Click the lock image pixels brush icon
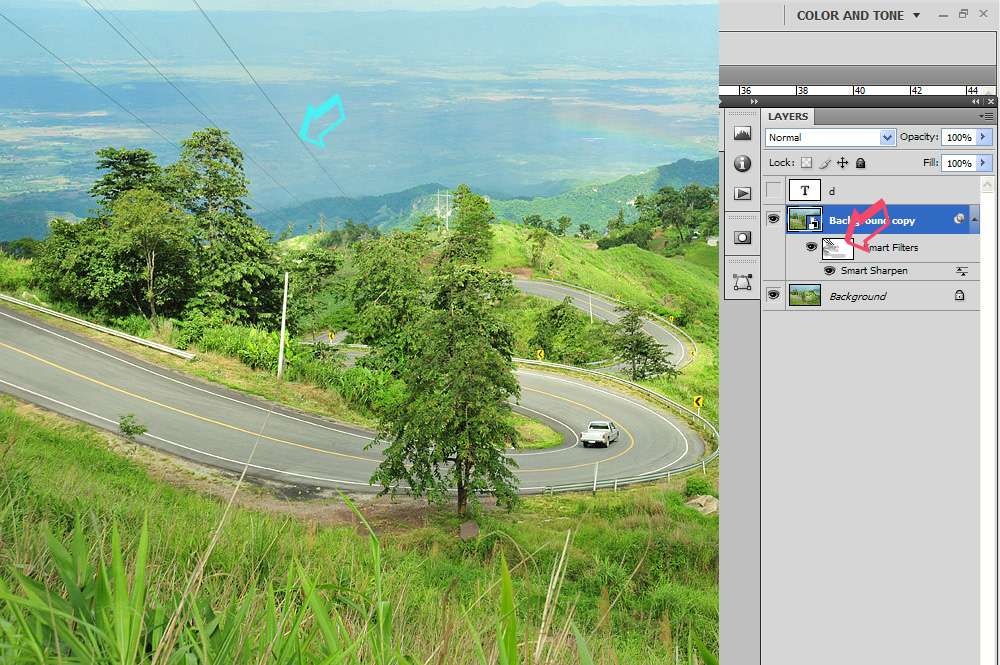 pyautogui.click(x=825, y=163)
